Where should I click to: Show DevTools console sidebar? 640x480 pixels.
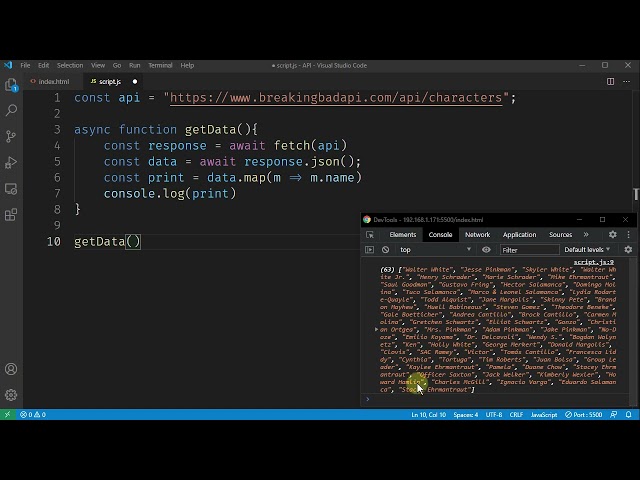[369, 250]
